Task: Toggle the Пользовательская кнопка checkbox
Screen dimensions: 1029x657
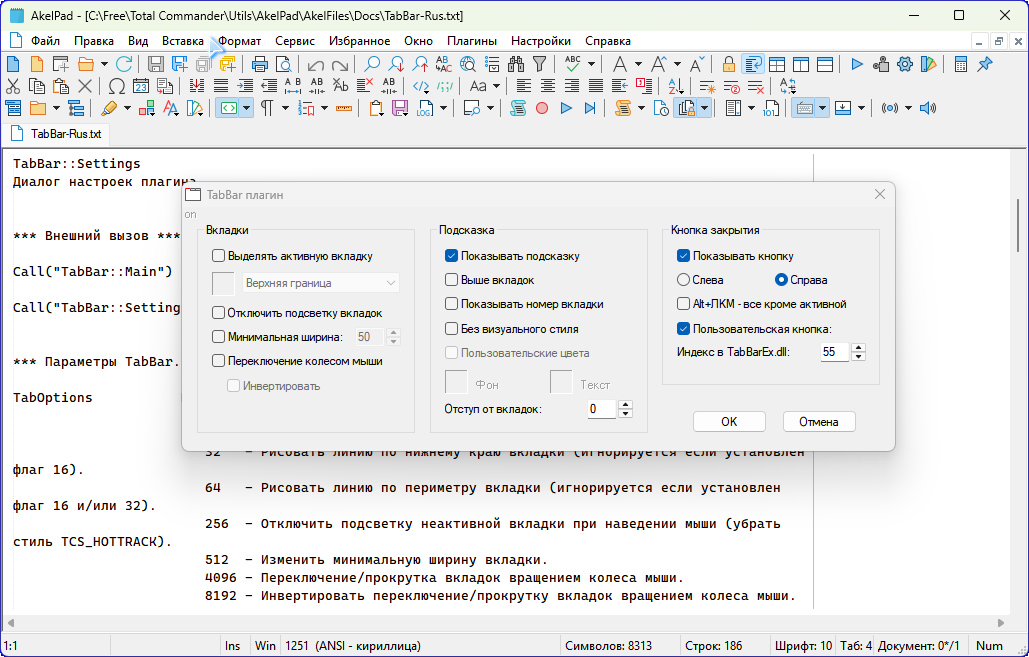Action: point(684,328)
